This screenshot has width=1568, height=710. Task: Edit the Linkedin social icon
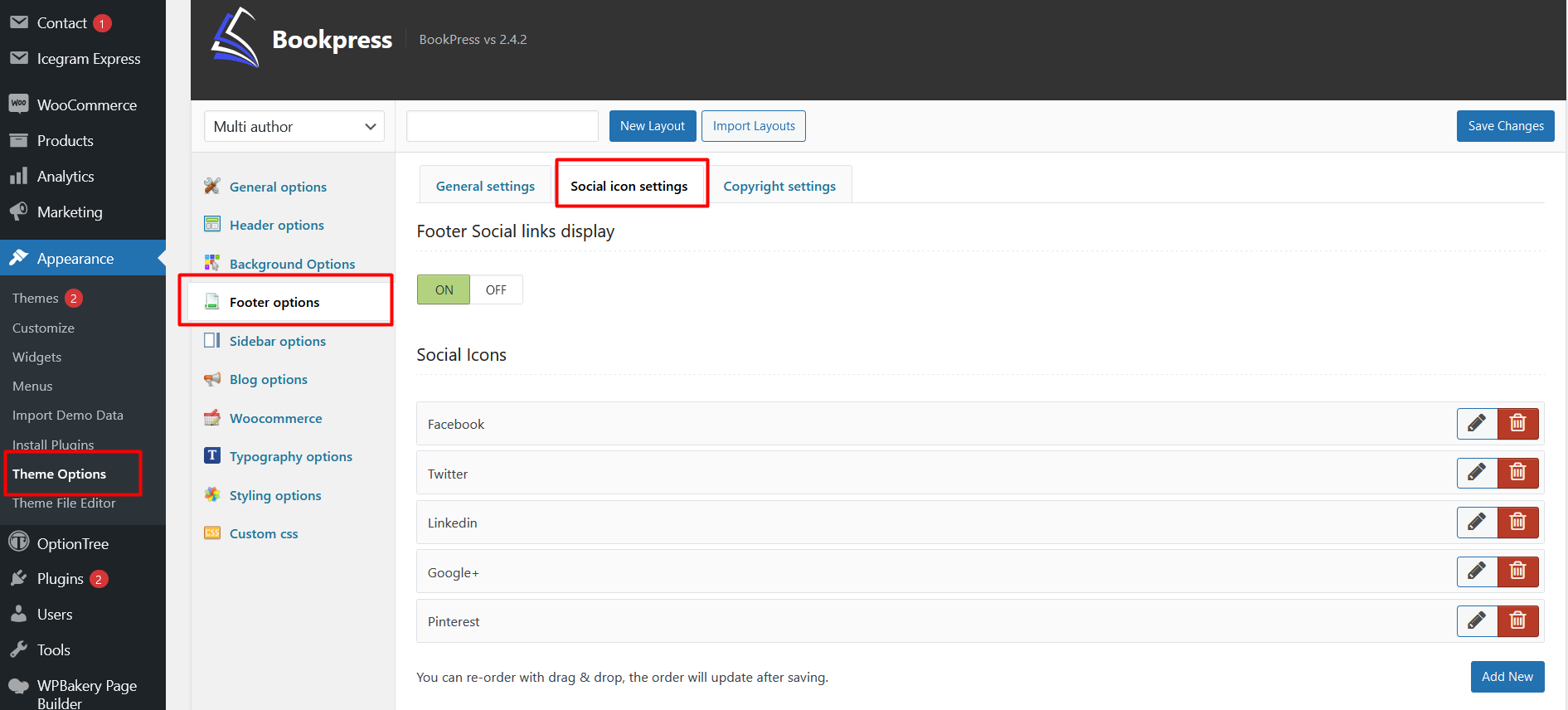tap(1477, 523)
